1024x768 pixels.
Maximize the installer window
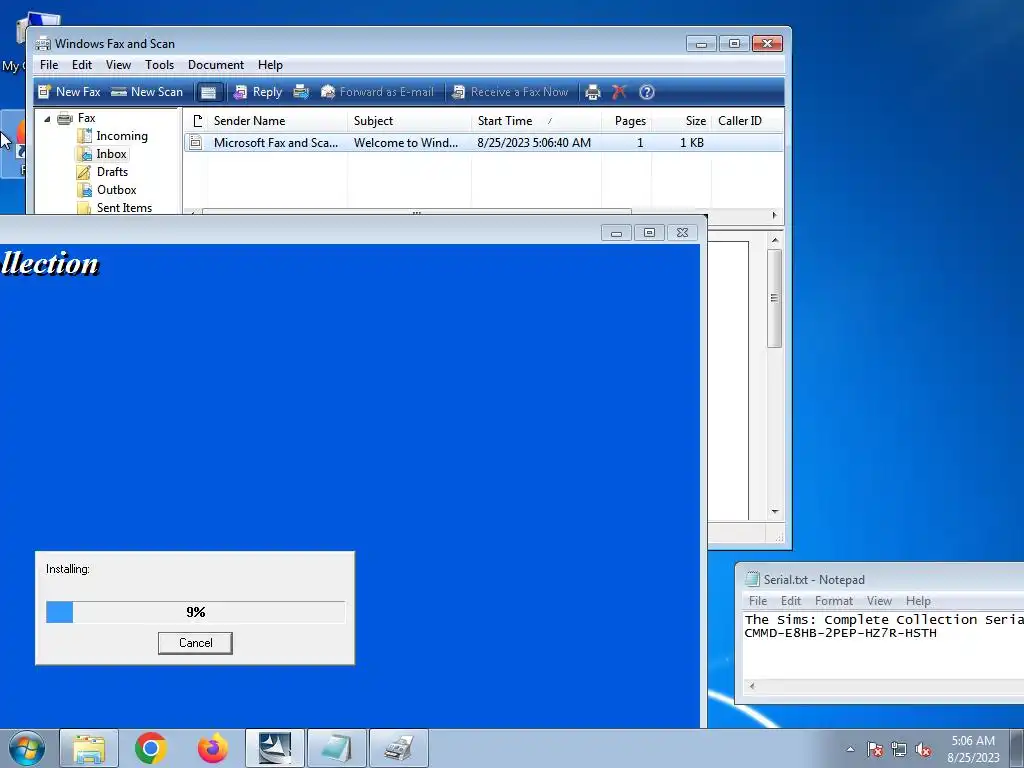click(x=649, y=233)
